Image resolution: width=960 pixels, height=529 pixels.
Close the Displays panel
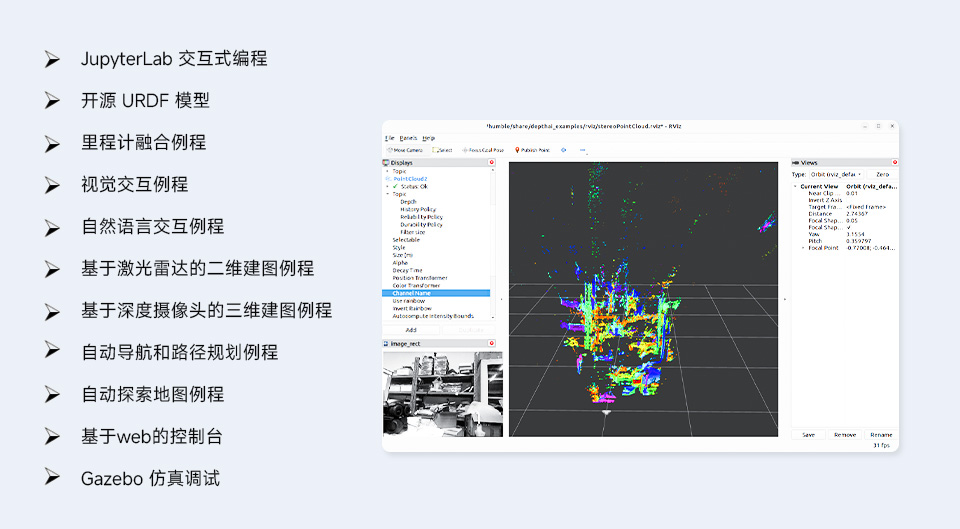tap(491, 162)
